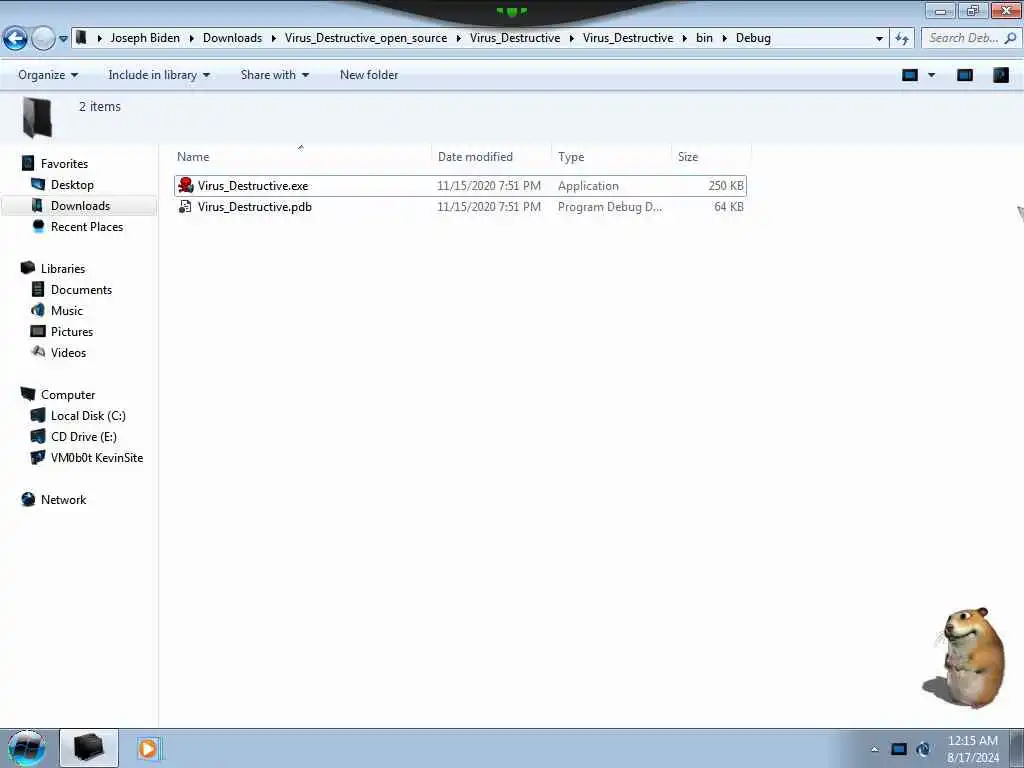
Task: Select the Virus_Destructive.pdb file icon
Action: click(185, 206)
